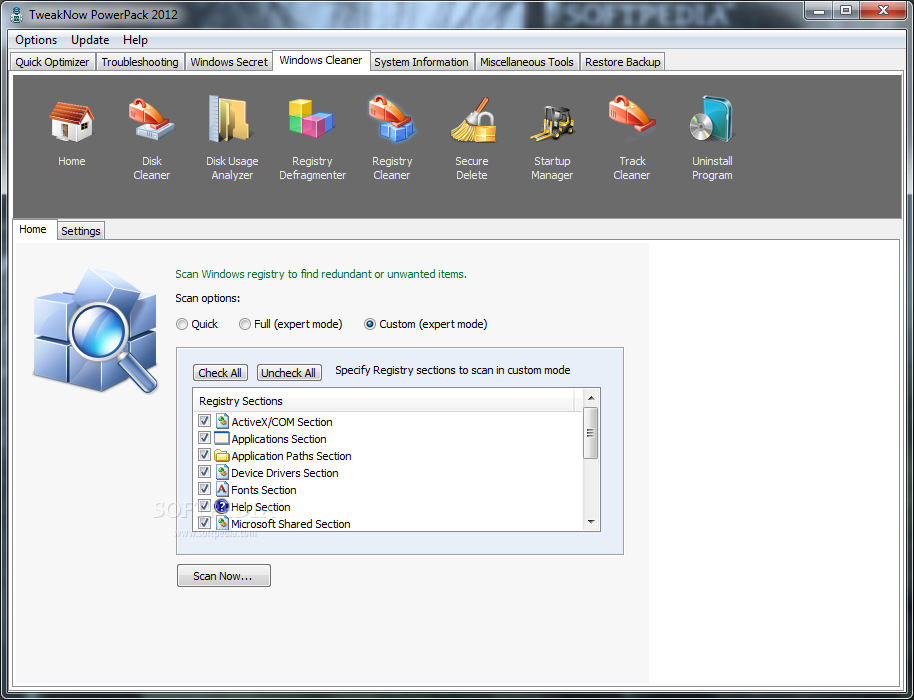Start the scan with Scan Now
Image resolution: width=914 pixels, height=700 pixels.
(223, 576)
